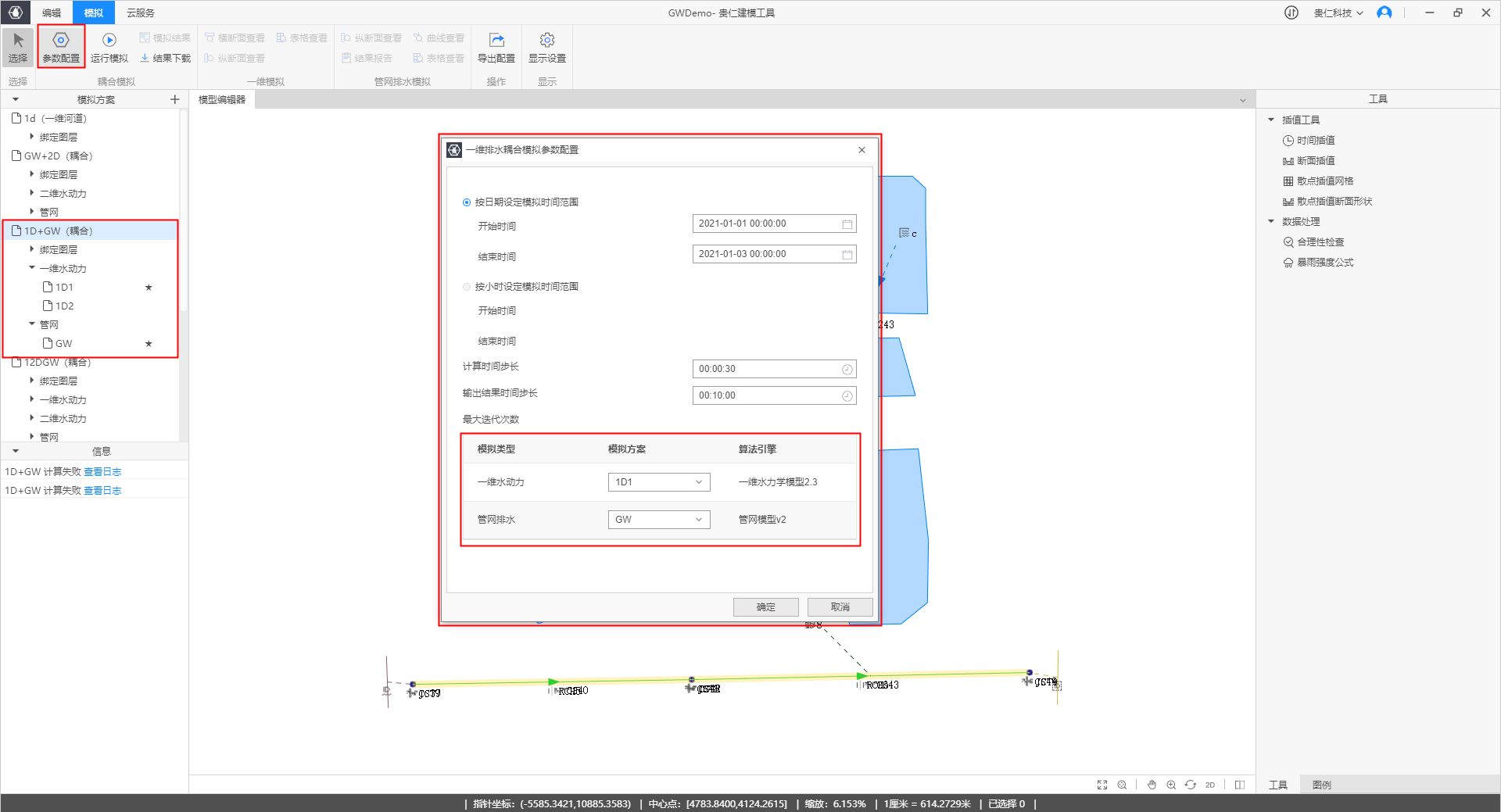Add new simulation scheme with plus icon
The image size is (1501, 812).
click(174, 99)
